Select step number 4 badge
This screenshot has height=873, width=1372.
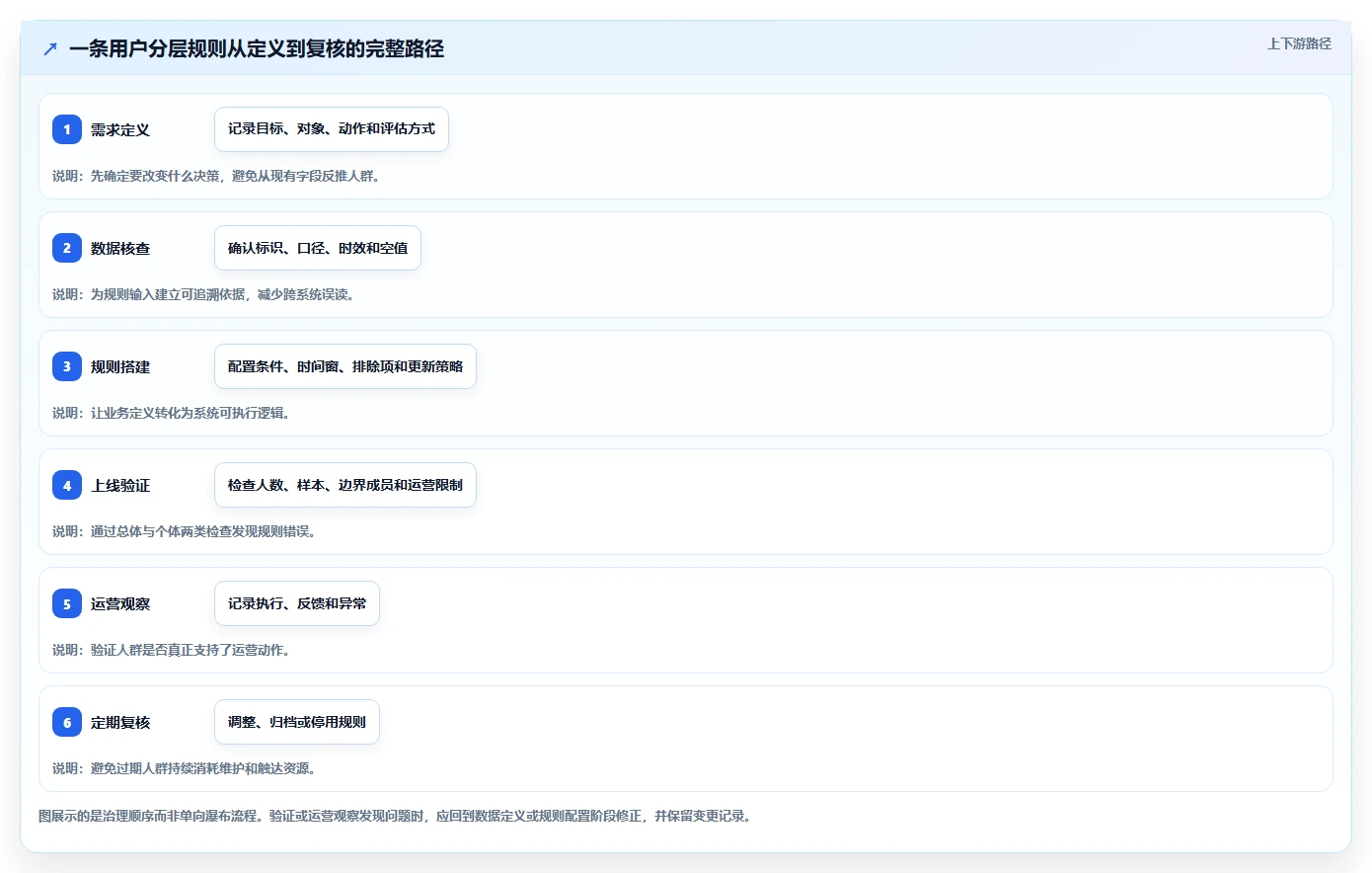point(67,485)
